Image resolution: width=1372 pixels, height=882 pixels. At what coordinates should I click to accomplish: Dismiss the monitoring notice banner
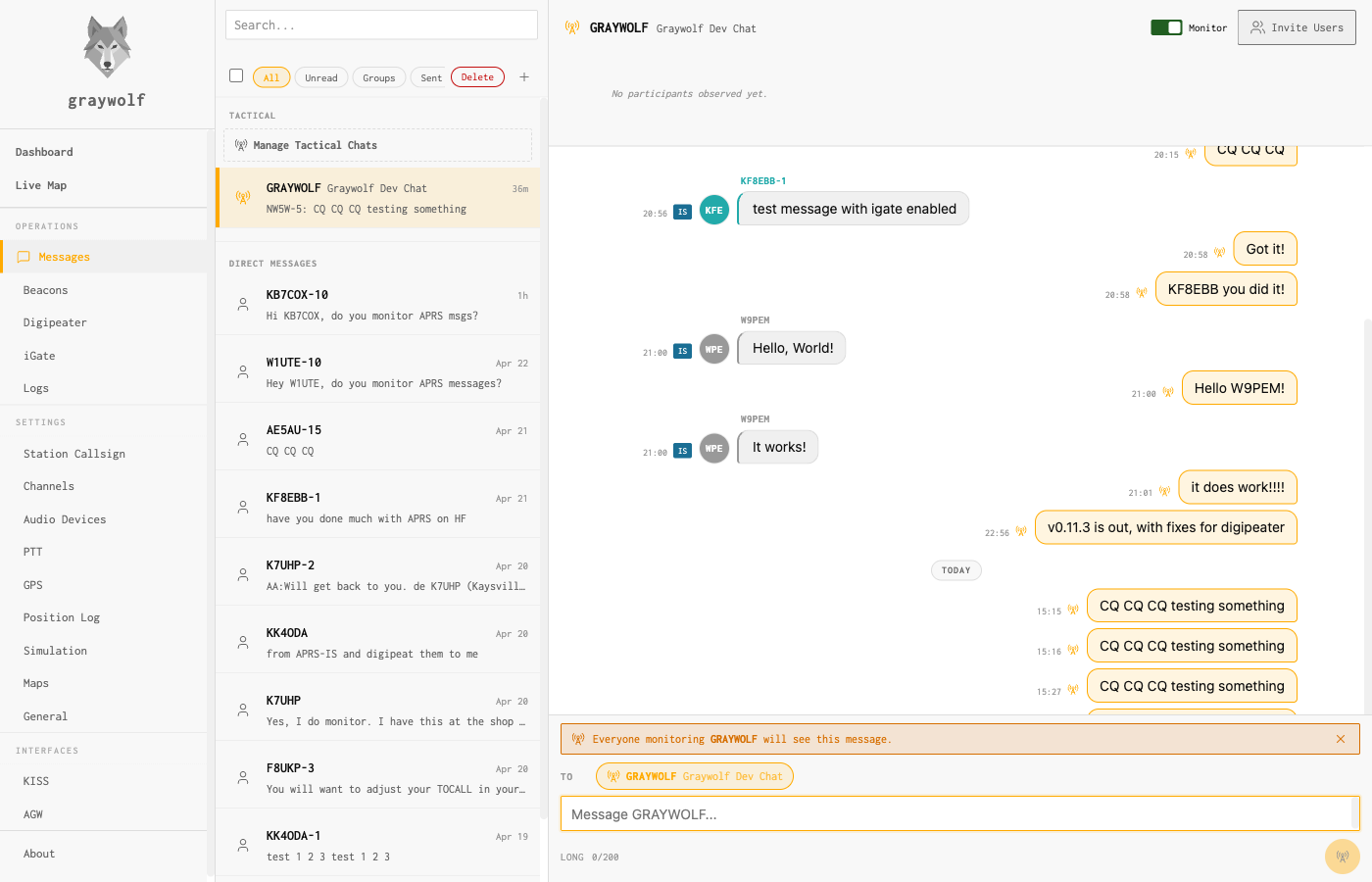tap(1341, 739)
